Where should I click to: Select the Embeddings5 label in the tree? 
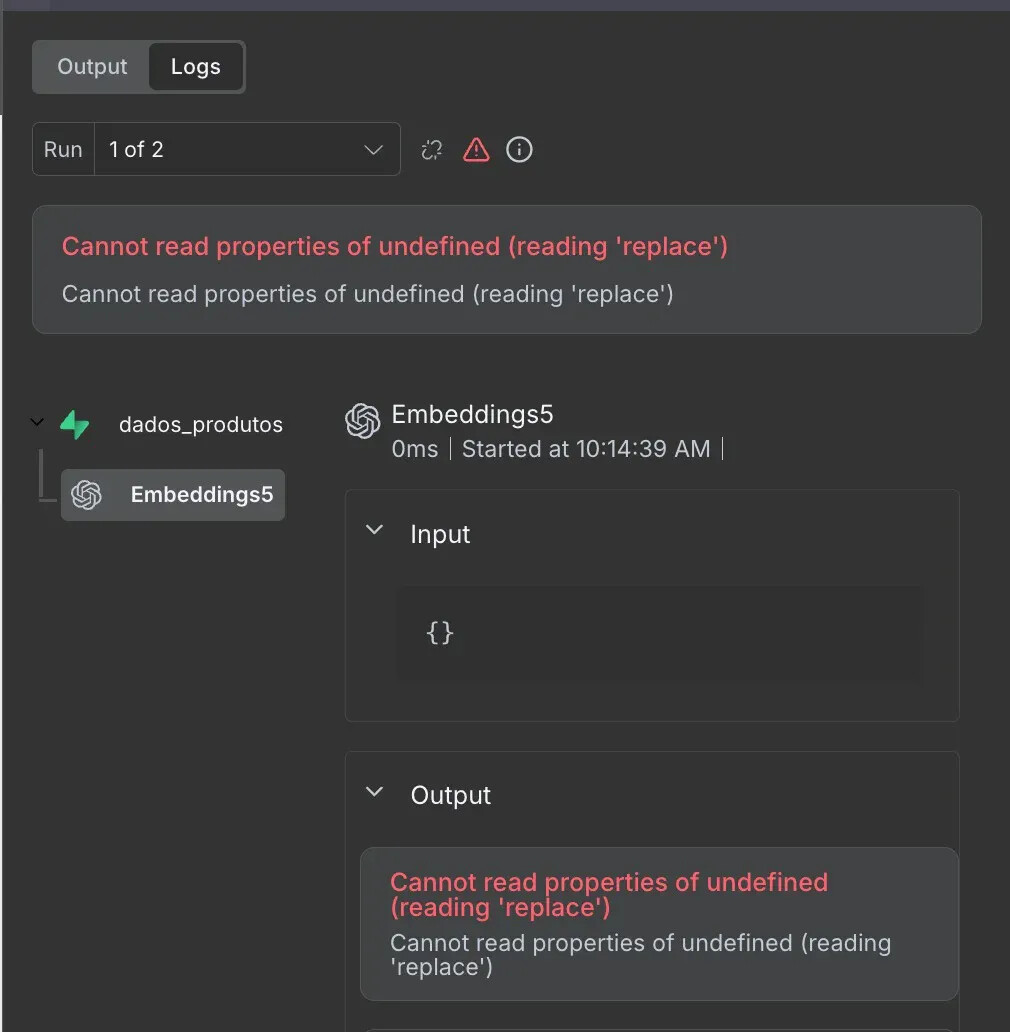pyautogui.click(x=202, y=495)
